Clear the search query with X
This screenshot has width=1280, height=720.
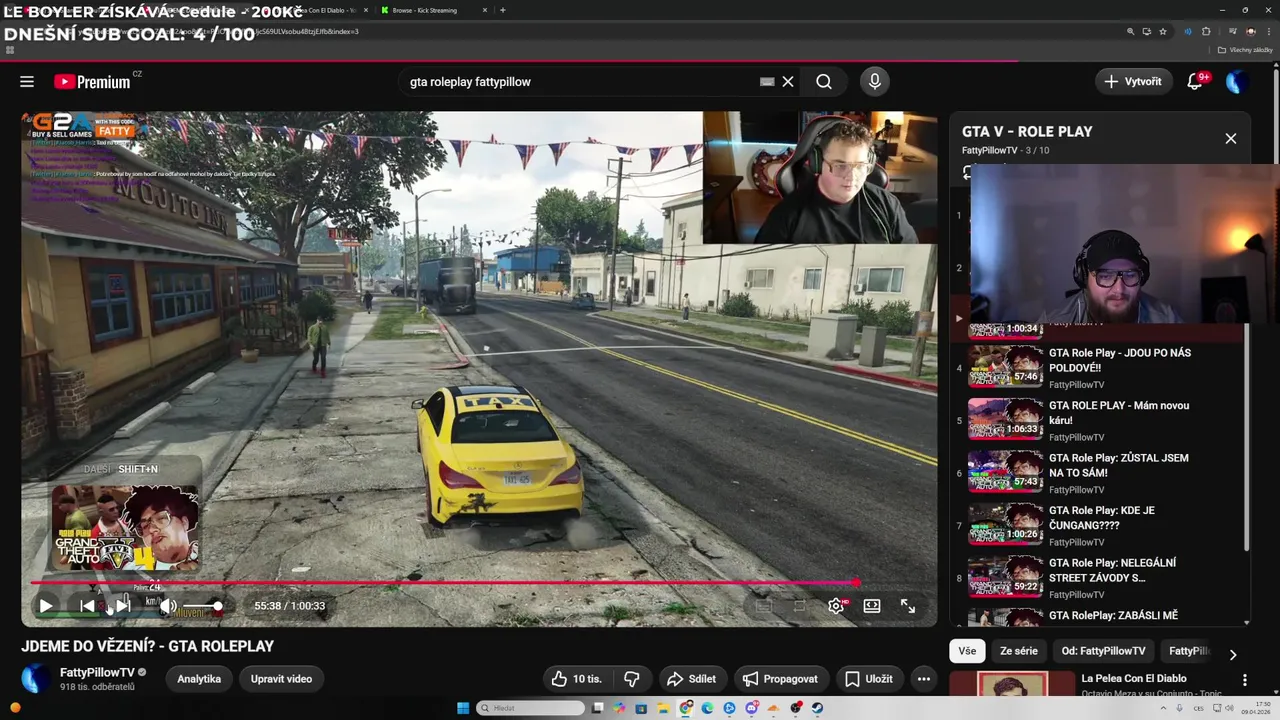click(x=788, y=82)
